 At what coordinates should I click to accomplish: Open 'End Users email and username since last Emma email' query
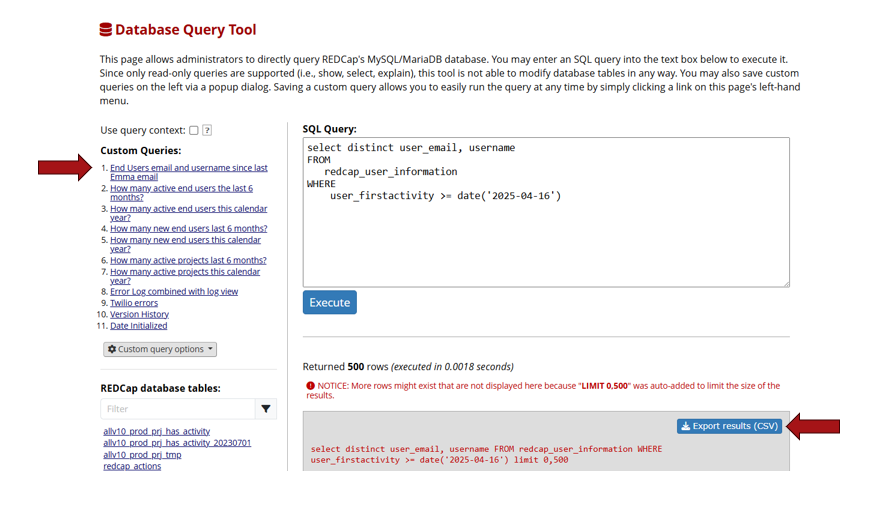click(188, 172)
